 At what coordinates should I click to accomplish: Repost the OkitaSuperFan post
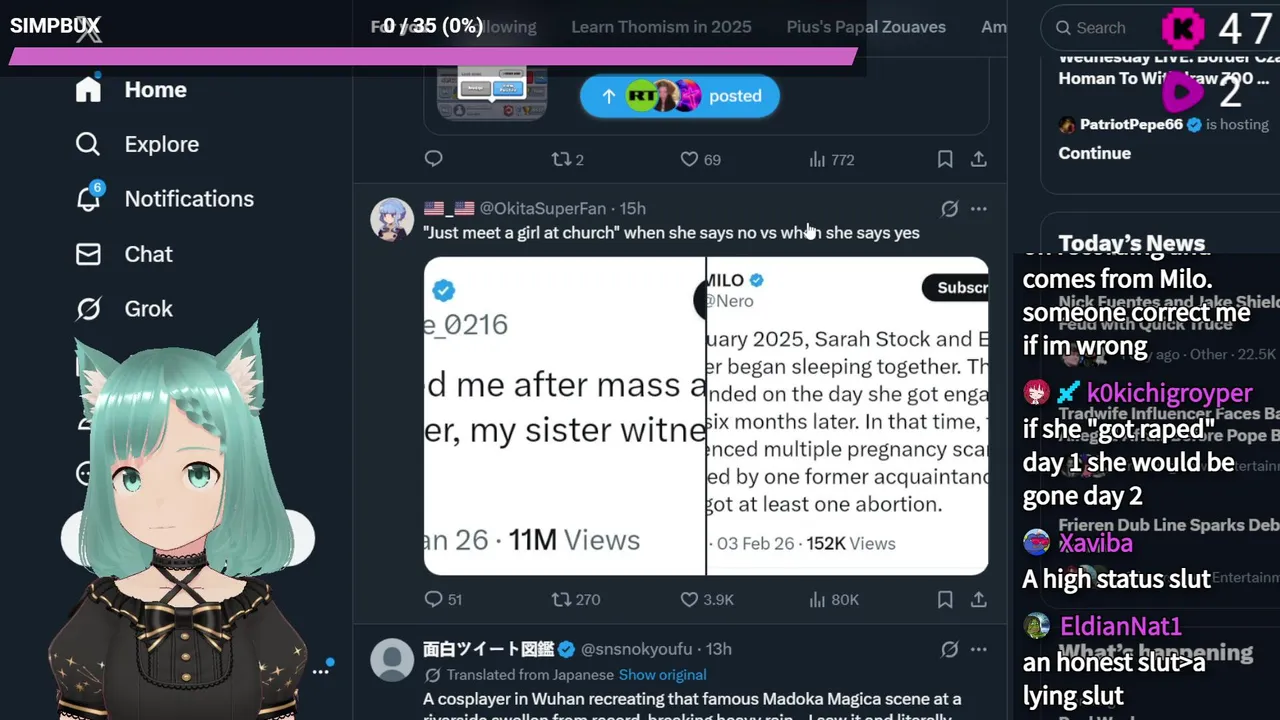coord(562,599)
